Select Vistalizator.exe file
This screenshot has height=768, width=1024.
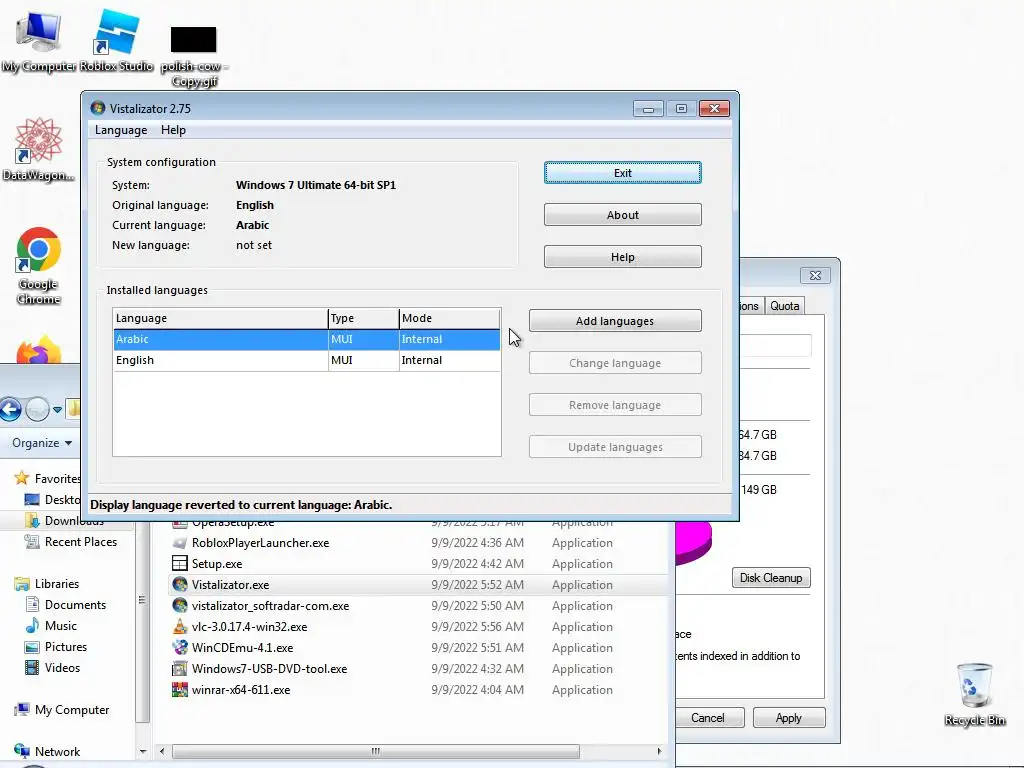tap(418, 584)
